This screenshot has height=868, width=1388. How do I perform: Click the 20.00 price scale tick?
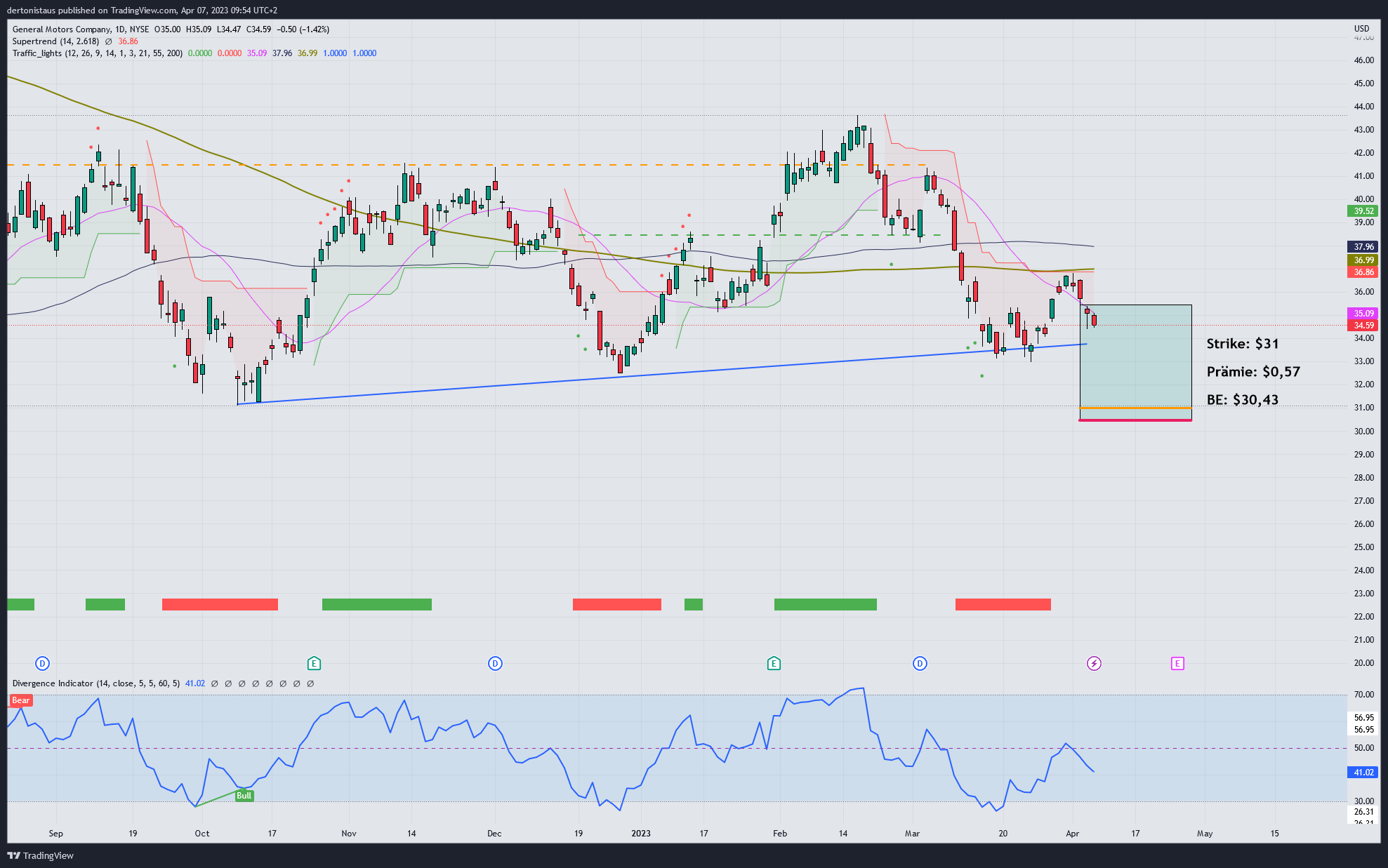(1364, 663)
